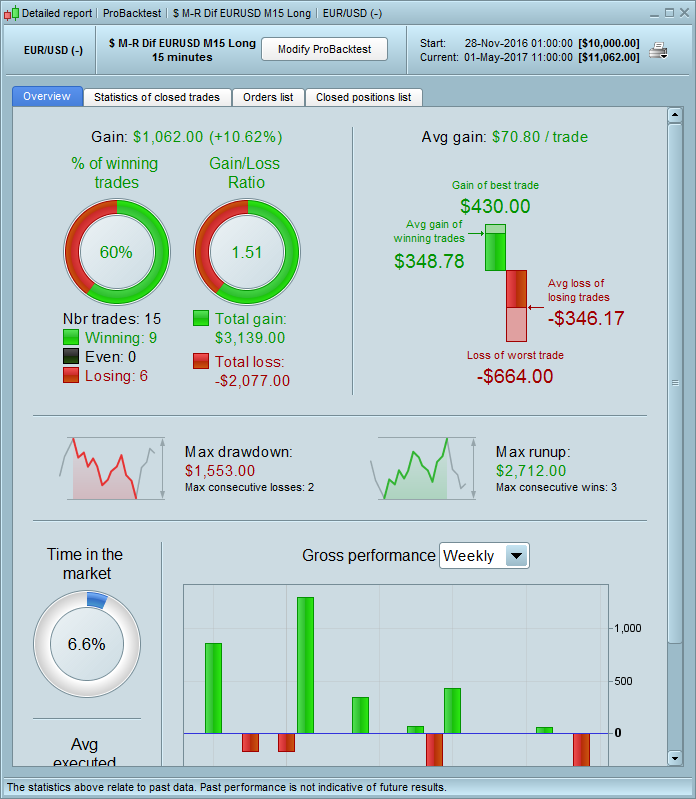The height and width of the screenshot is (799, 696).
Task: Click strategy name $ M-R Dif EURUSD M15 Long
Action: [x=182, y=43]
